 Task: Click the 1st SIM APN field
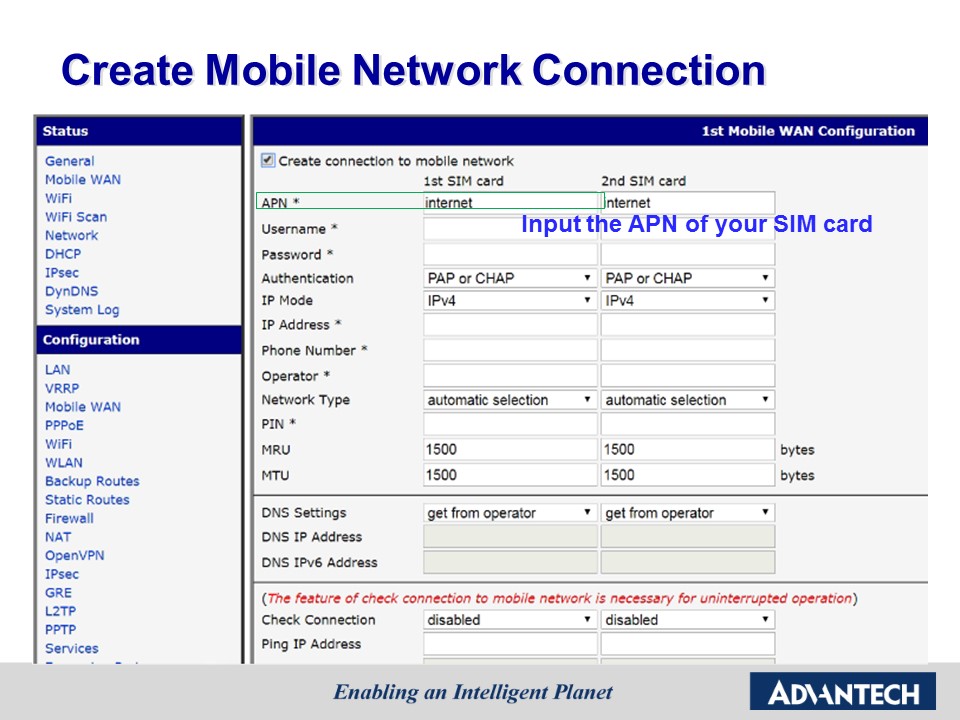(510, 202)
